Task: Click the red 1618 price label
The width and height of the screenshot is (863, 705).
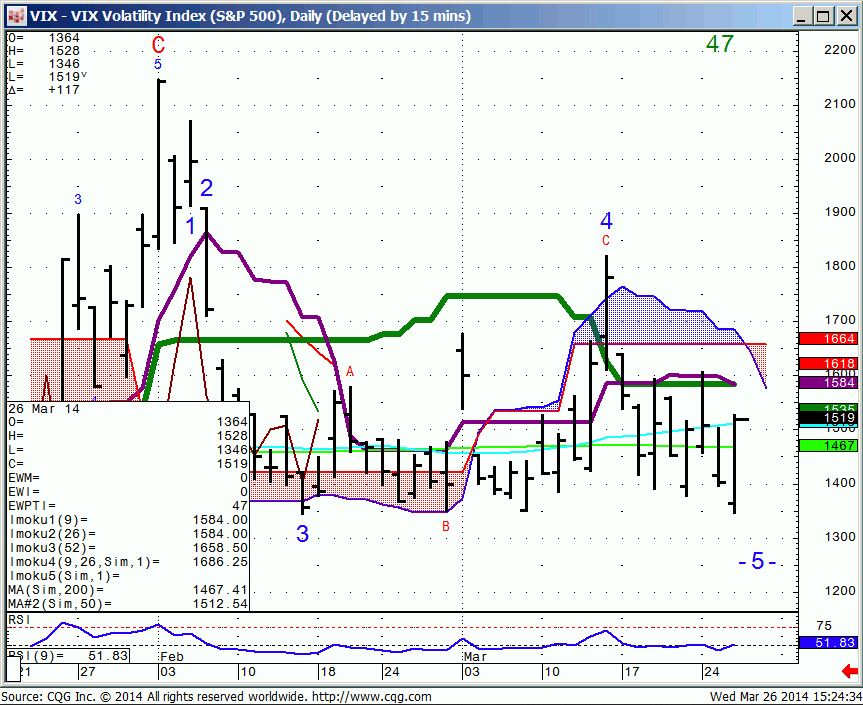Action: click(x=828, y=363)
